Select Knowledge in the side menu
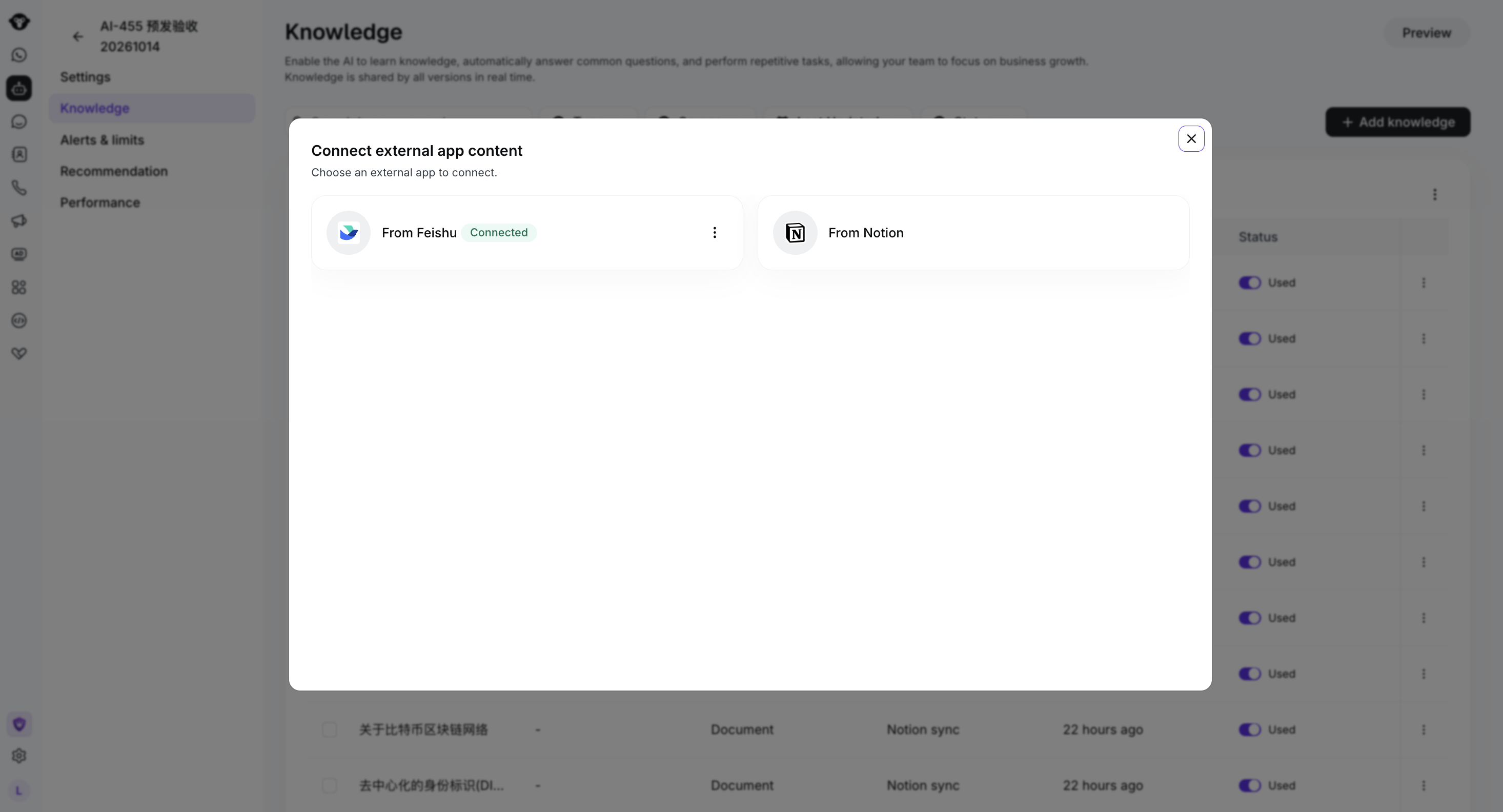1503x812 pixels. pyautogui.click(x=152, y=109)
